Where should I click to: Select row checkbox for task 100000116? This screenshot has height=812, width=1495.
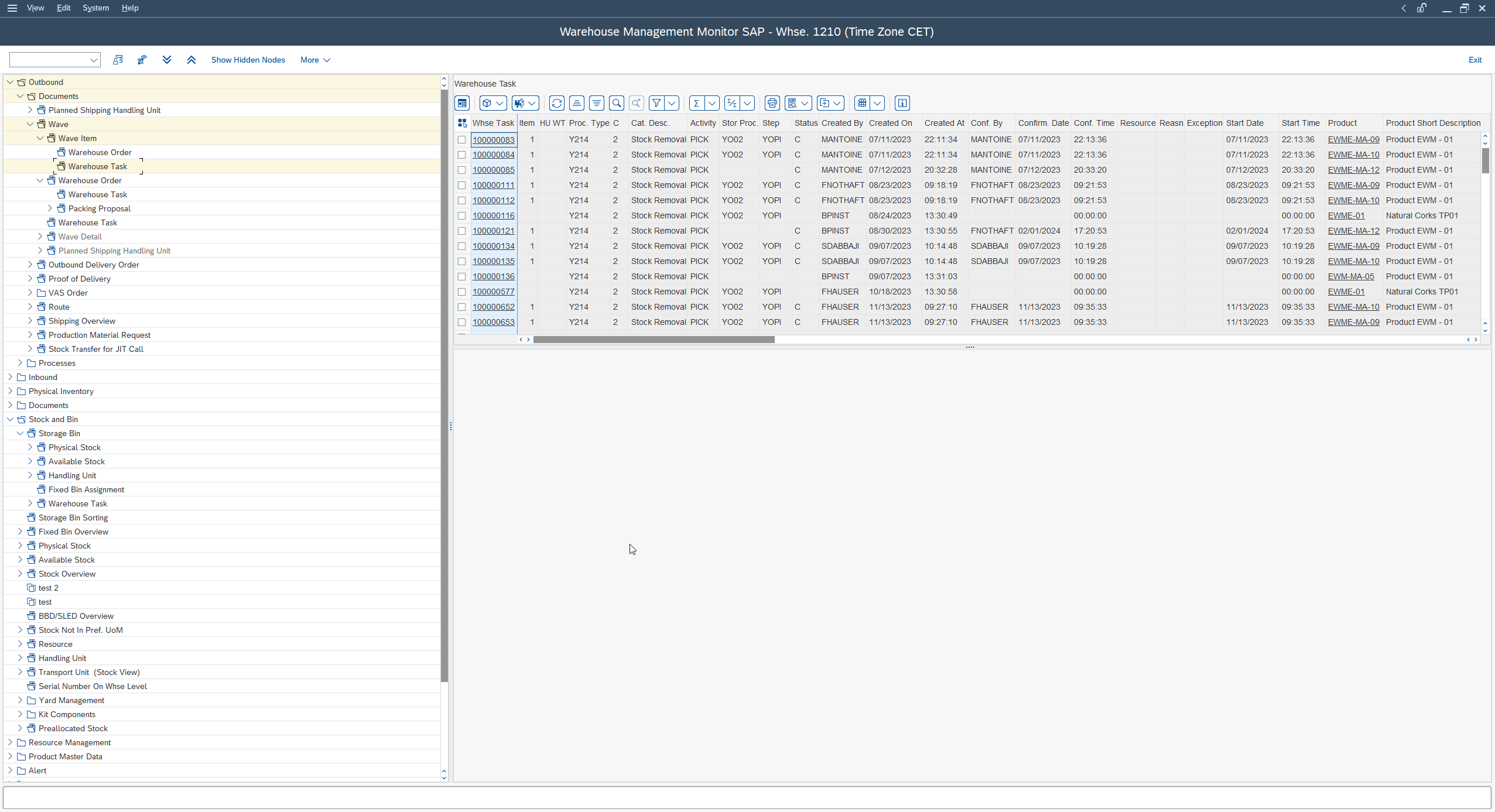point(461,215)
